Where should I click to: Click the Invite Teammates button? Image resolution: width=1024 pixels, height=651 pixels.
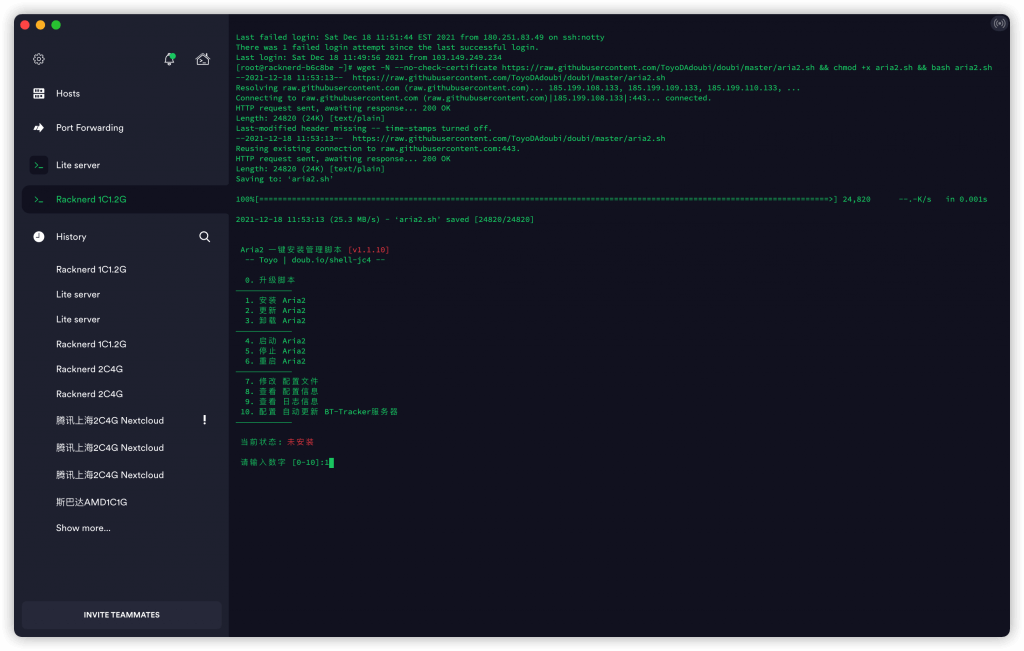[122, 615]
